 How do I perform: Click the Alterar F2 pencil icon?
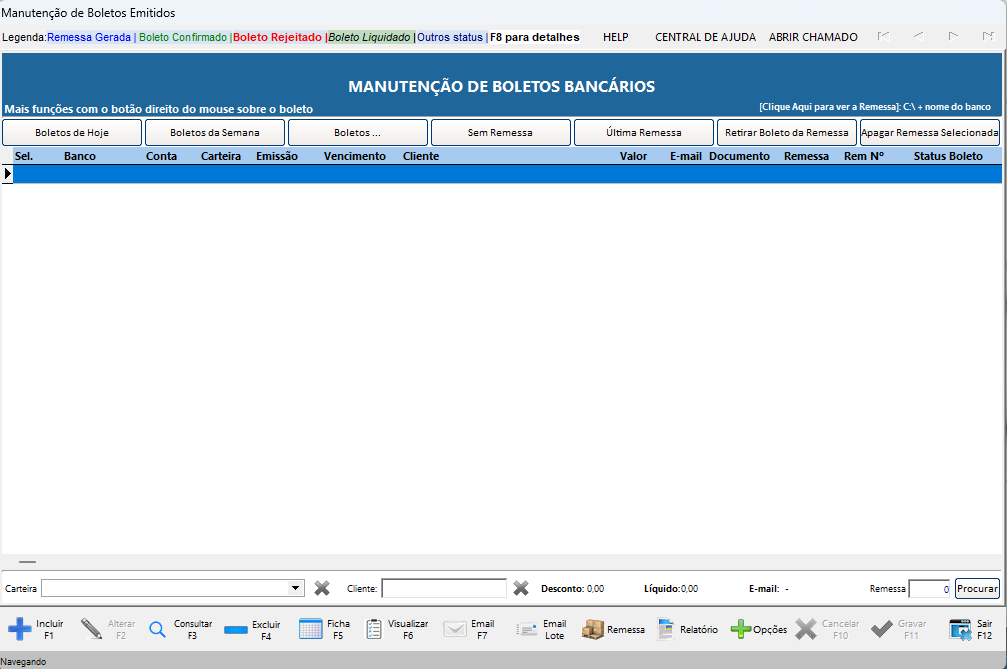point(91,629)
